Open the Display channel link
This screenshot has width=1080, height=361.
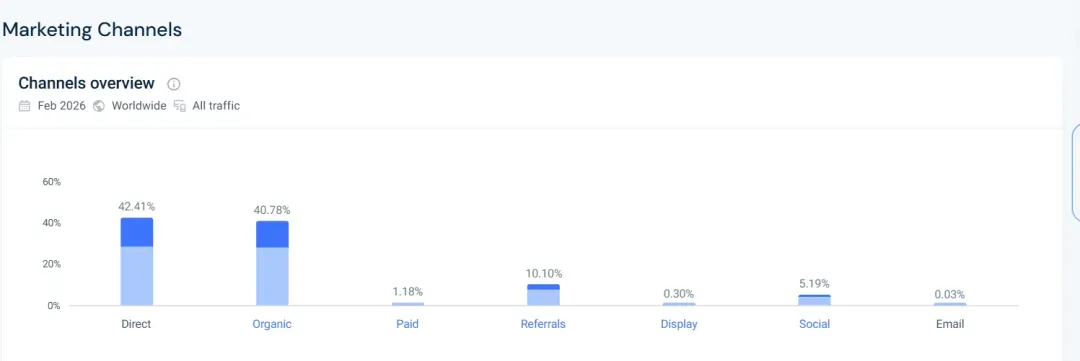678,324
